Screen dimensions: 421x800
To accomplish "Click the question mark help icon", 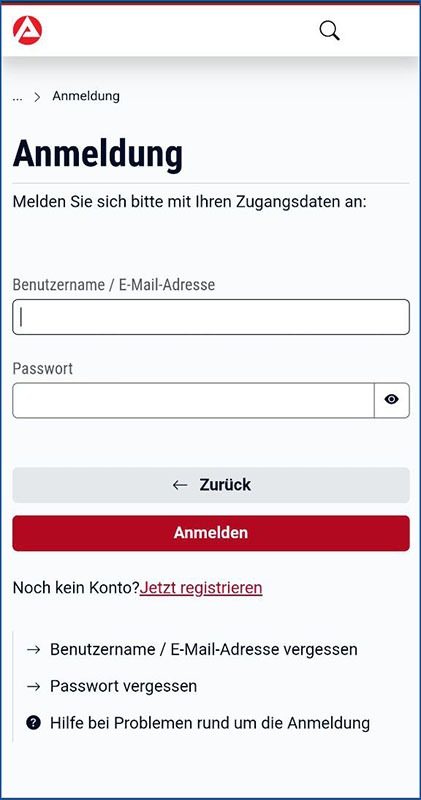I will point(33,722).
